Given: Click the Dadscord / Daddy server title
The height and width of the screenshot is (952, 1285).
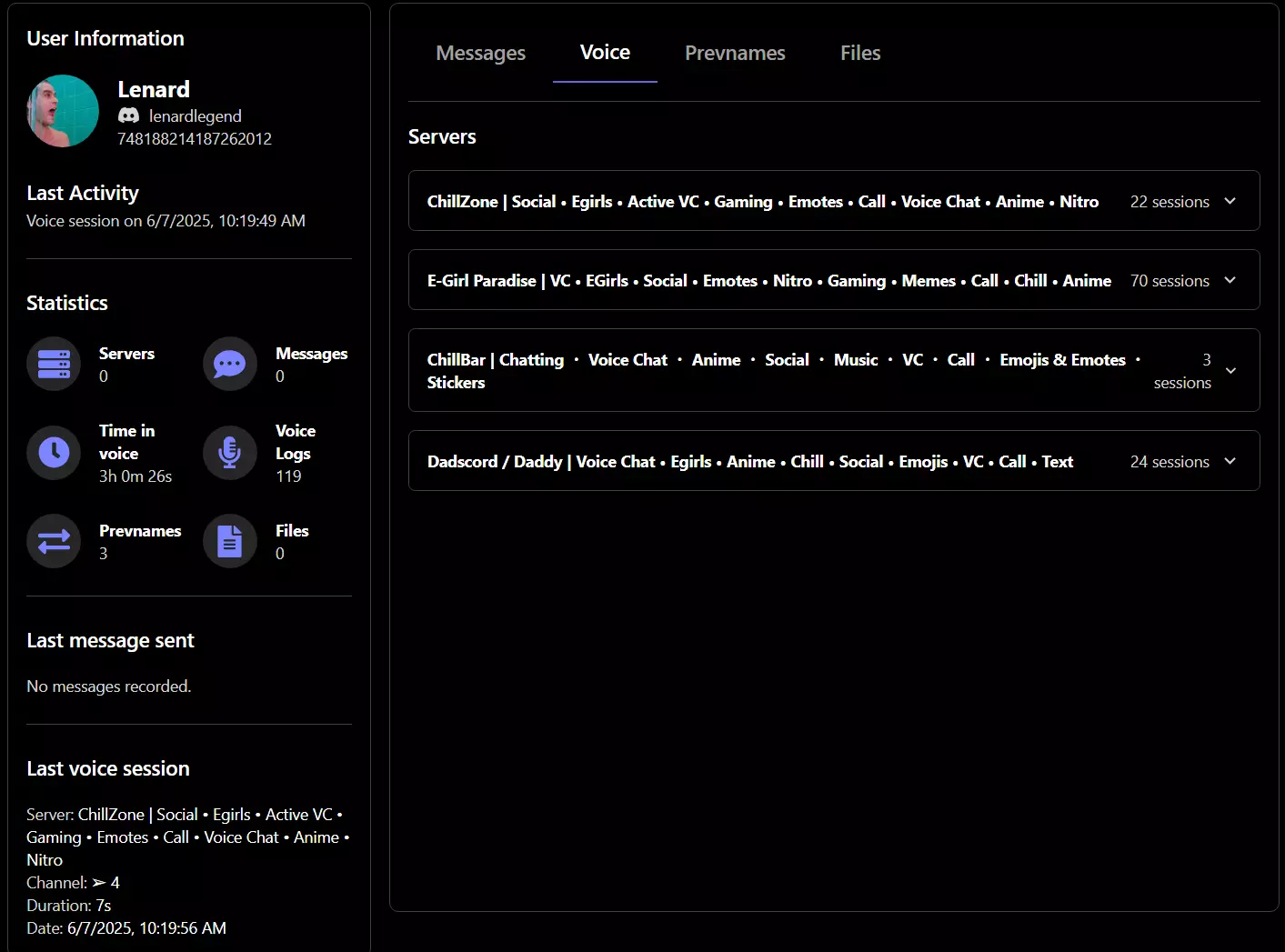Looking at the screenshot, I should point(750,461).
